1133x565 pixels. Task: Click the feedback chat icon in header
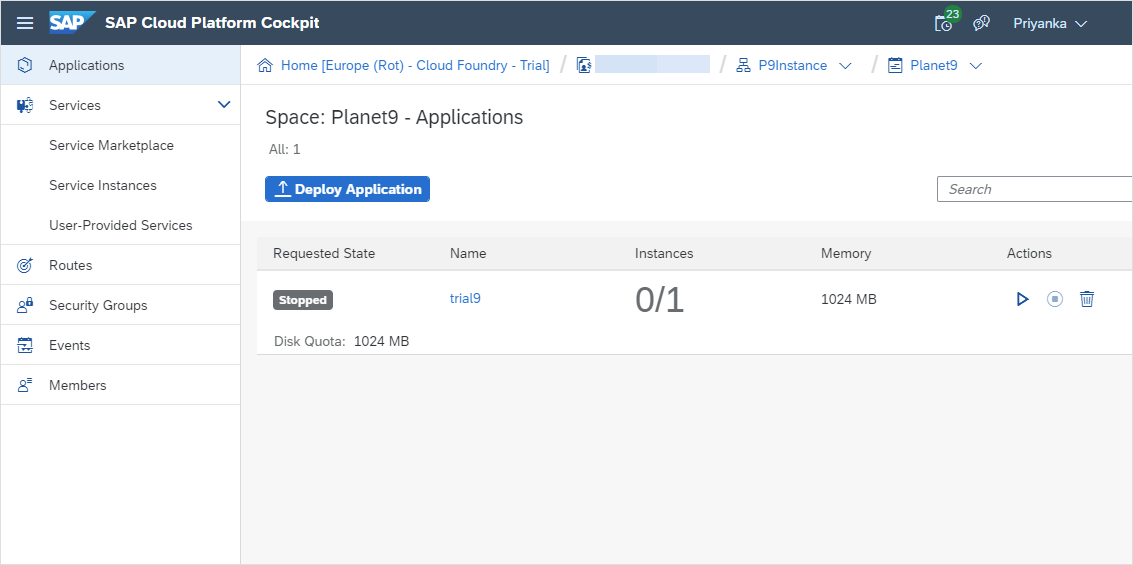[981, 23]
